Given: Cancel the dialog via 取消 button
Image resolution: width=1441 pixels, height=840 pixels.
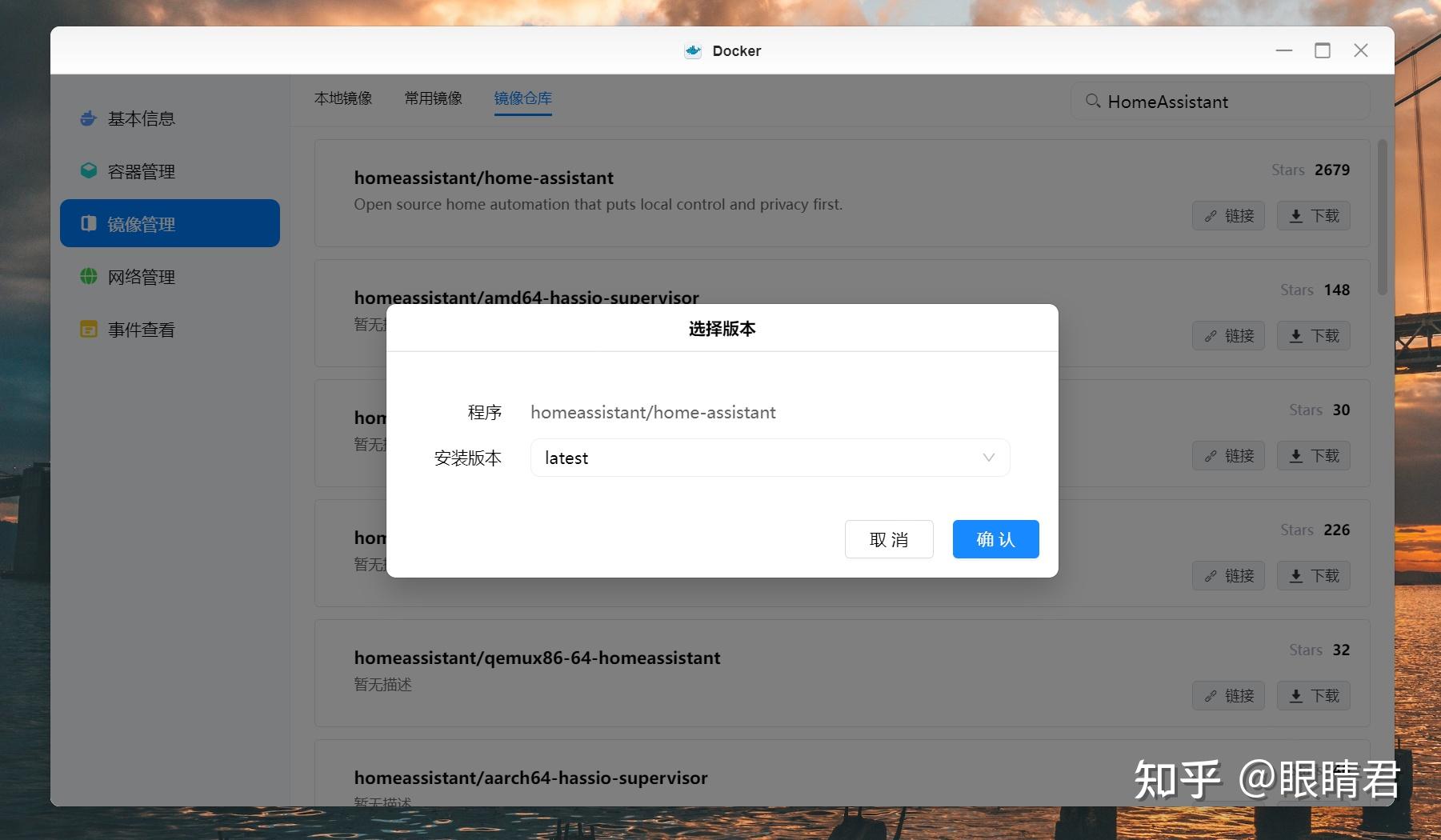Looking at the screenshot, I should click(888, 539).
